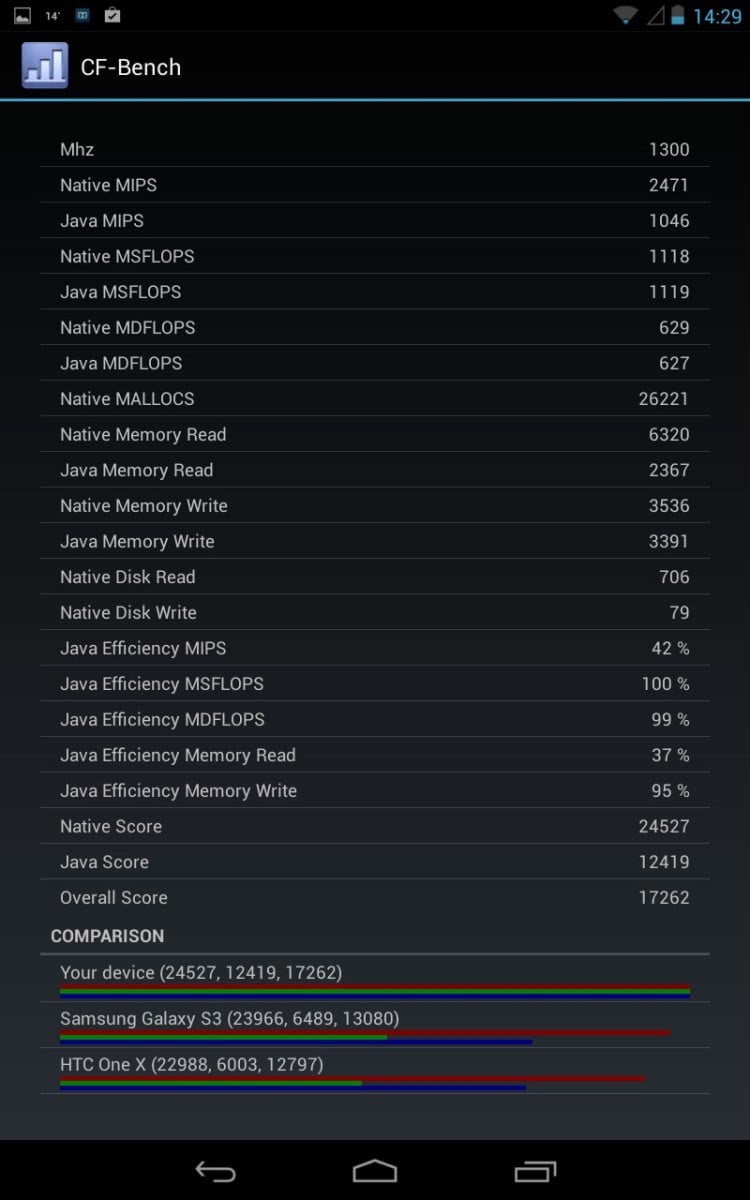This screenshot has height=1200, width=750.
Task: Tap the Android home navigation icon
Action: click(375, 1171)
